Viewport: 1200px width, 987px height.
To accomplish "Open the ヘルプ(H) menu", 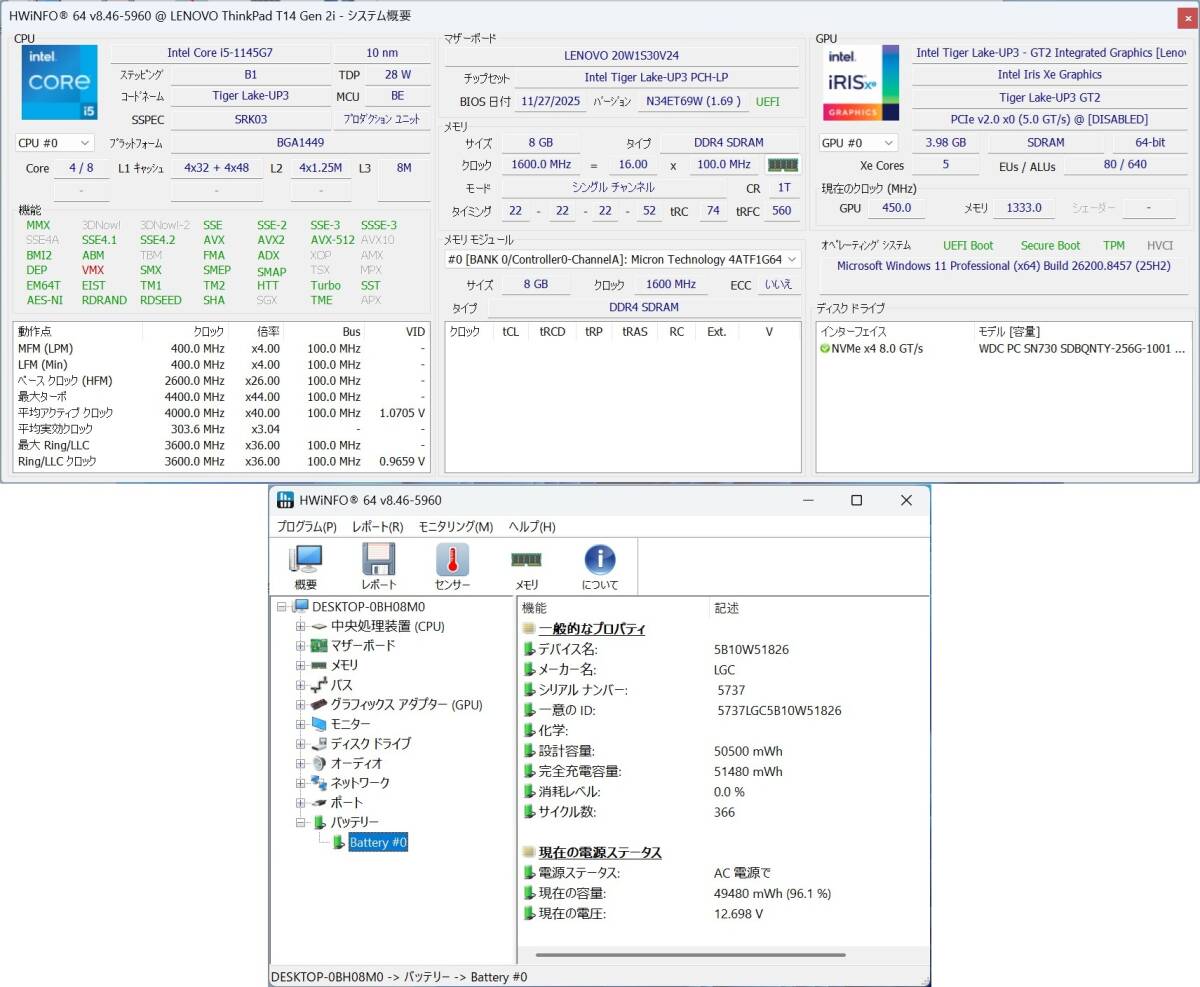I will click(x=532, y=527).
